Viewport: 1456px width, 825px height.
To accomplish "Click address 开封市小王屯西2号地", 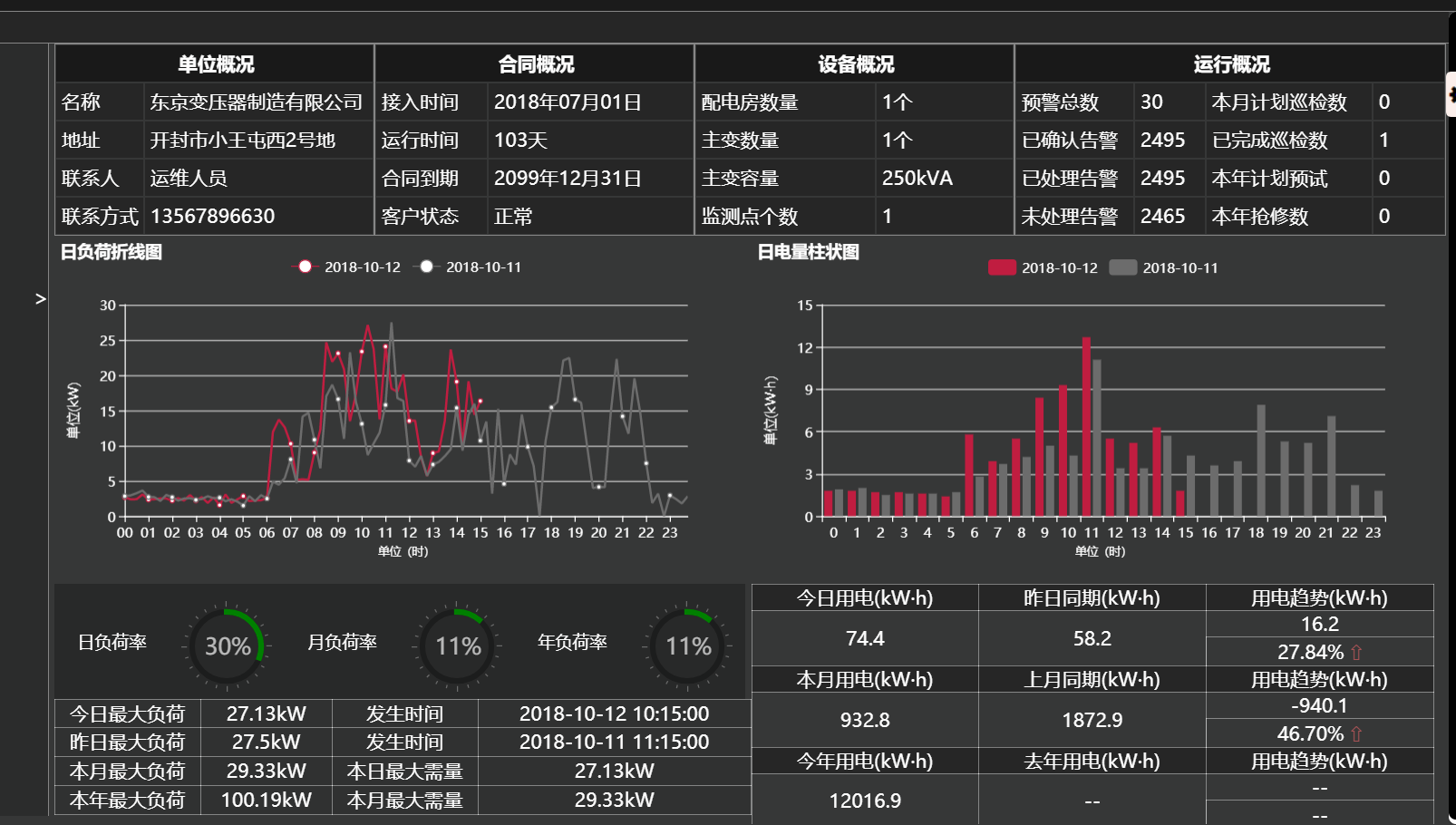I will click(x=243, y=141).
